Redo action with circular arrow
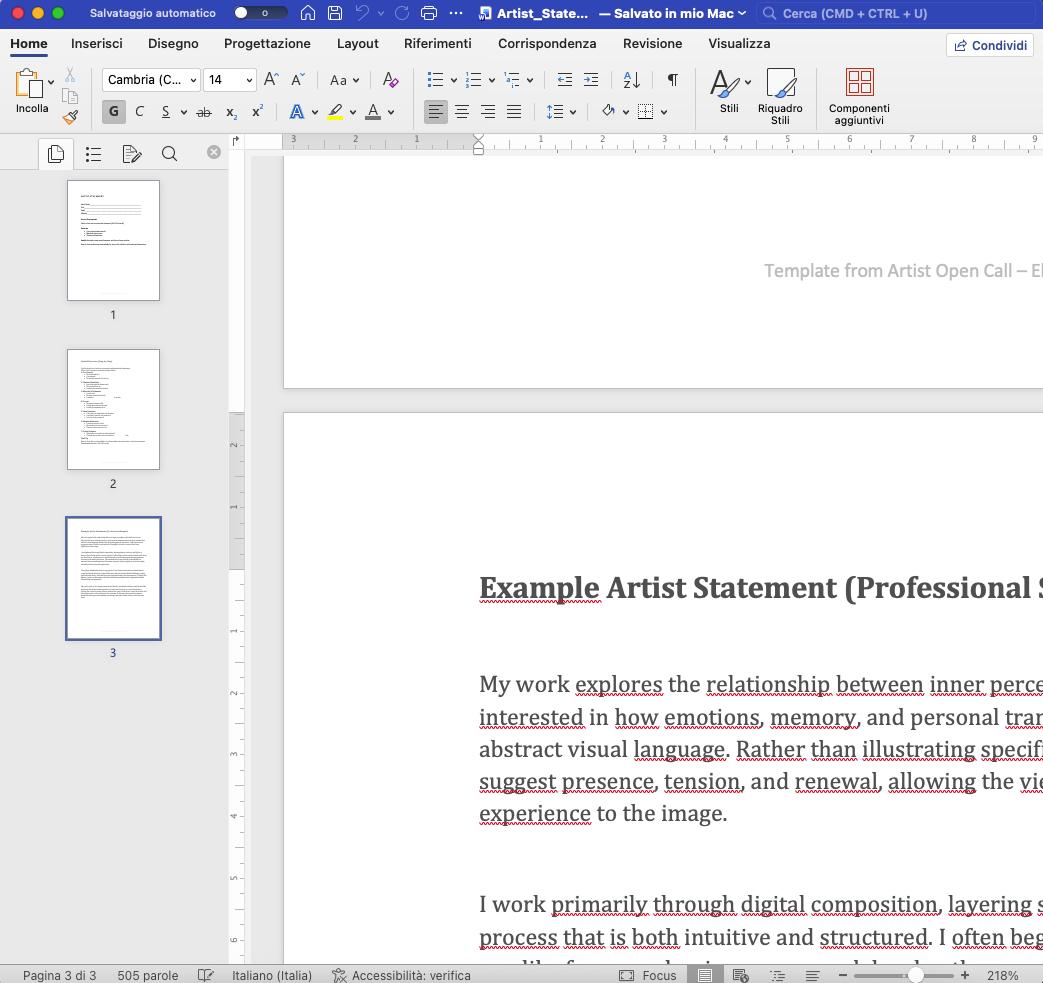The width and height of the screenshot is (1043, 983). [x=402, y=13]
